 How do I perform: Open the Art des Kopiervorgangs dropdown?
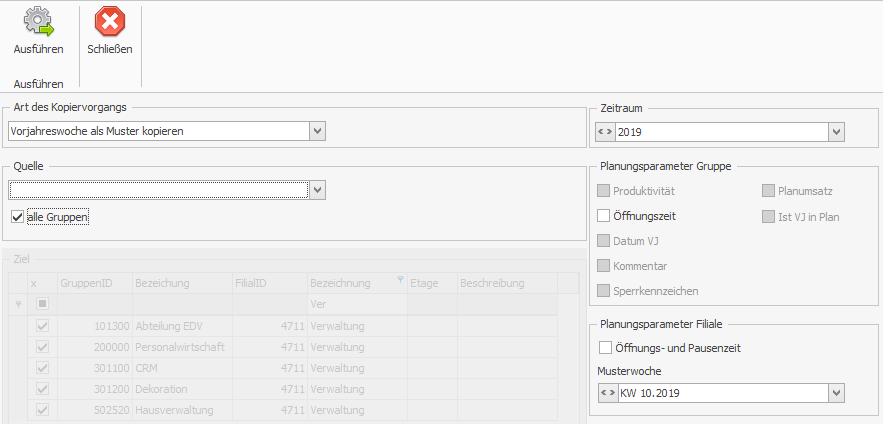[318, 130]
